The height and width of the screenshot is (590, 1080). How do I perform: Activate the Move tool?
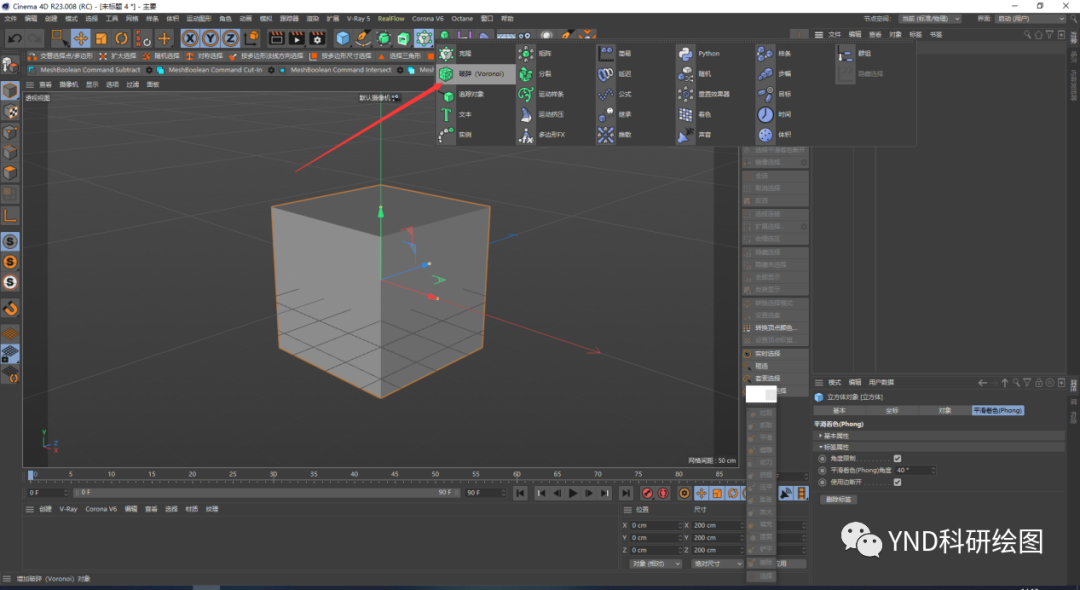pos(81,39)
